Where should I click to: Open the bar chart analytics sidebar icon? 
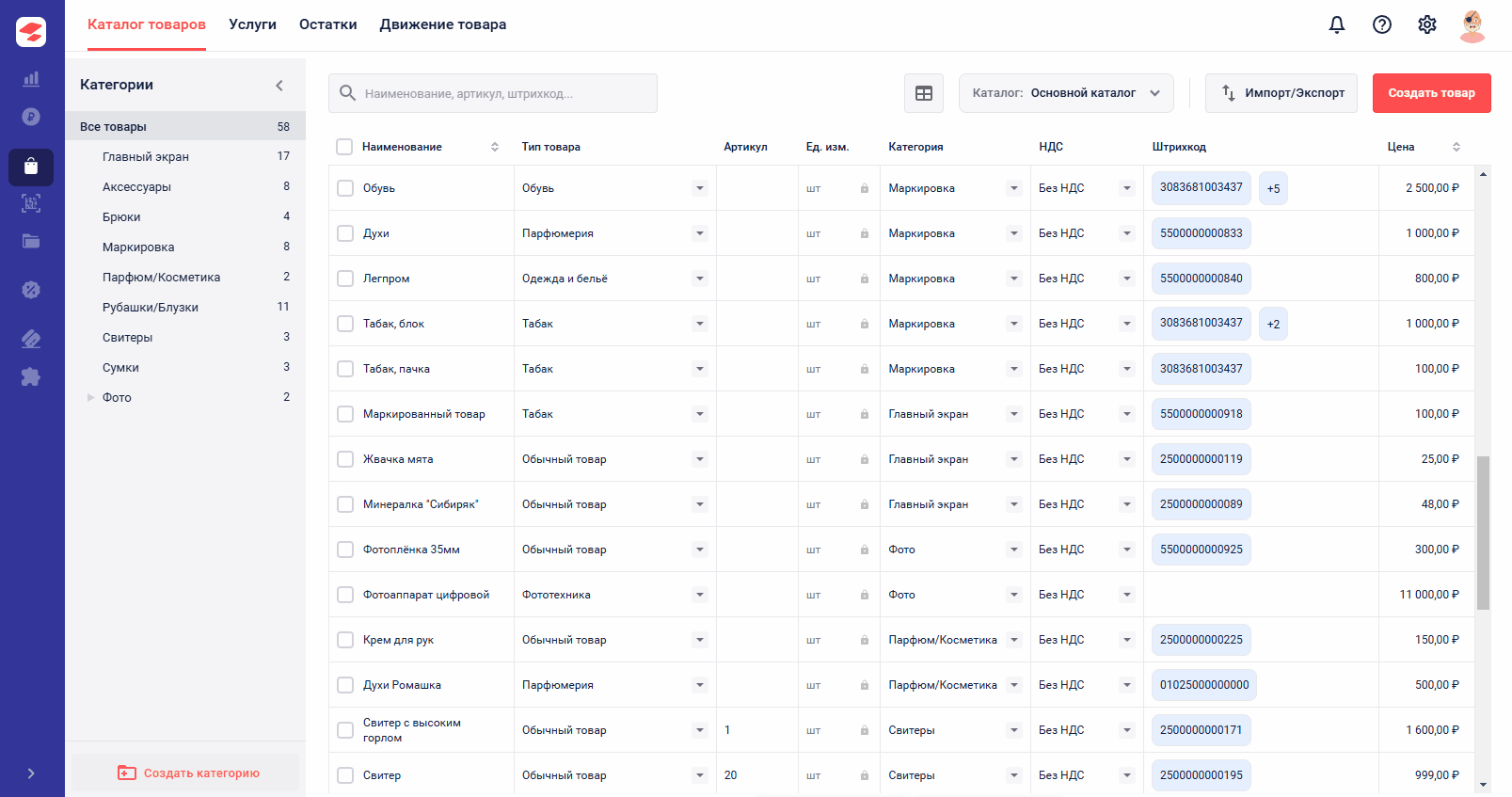(x=31, y=78)
